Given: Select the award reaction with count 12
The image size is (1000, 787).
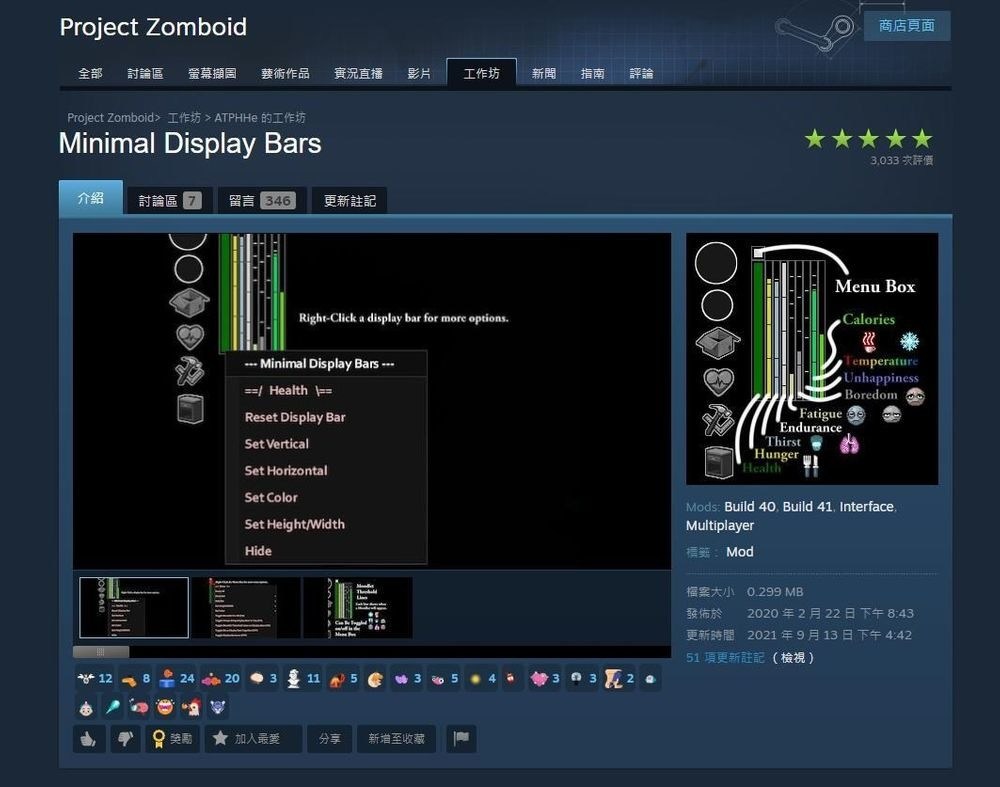Looking at the screenshot, I should coord(95,679).
